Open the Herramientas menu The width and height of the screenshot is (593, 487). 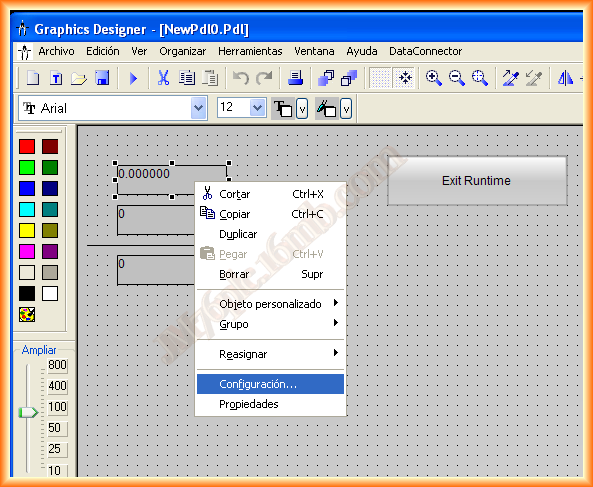250,51
